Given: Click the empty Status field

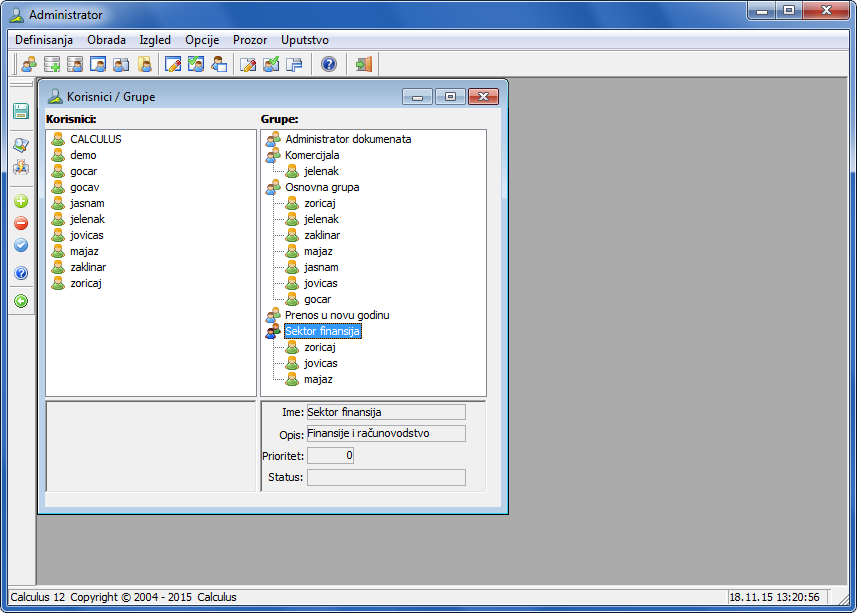Looking at the screenshot, I should pyautogui.click(x=386, y=478).
